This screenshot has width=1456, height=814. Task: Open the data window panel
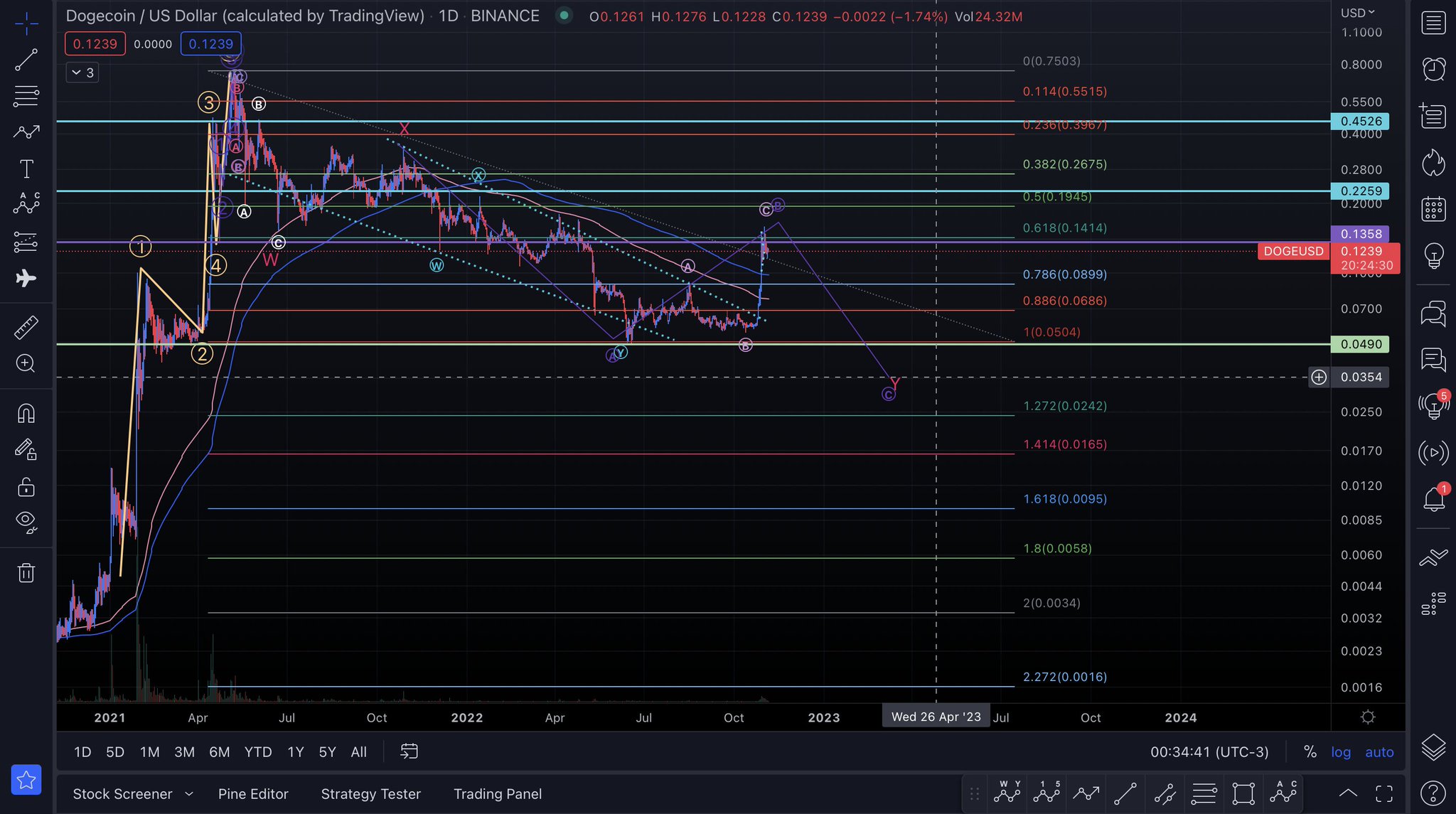pos(1433,115)
